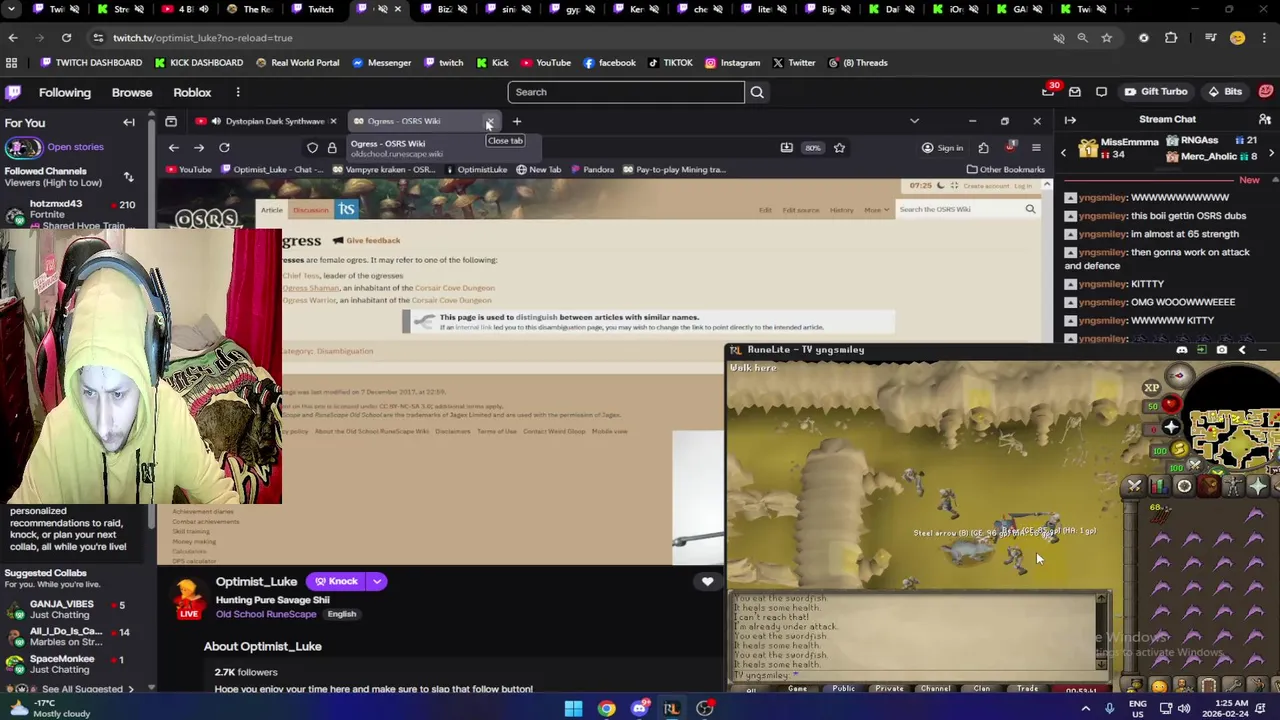
Task: Click the Bits button
Action: click(x=1225, y=92)
